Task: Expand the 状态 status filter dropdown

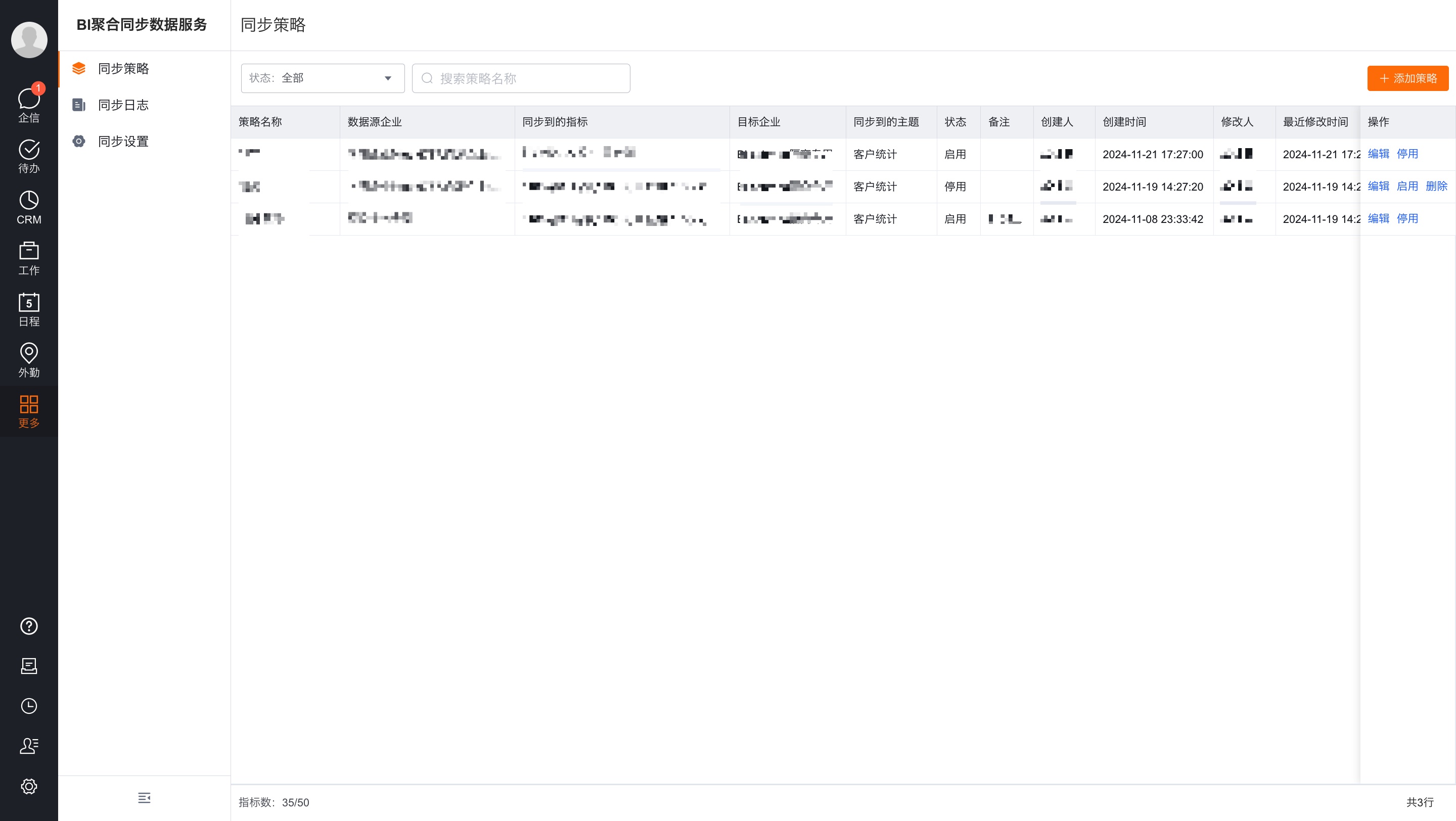Action: (x=322, y=78)
